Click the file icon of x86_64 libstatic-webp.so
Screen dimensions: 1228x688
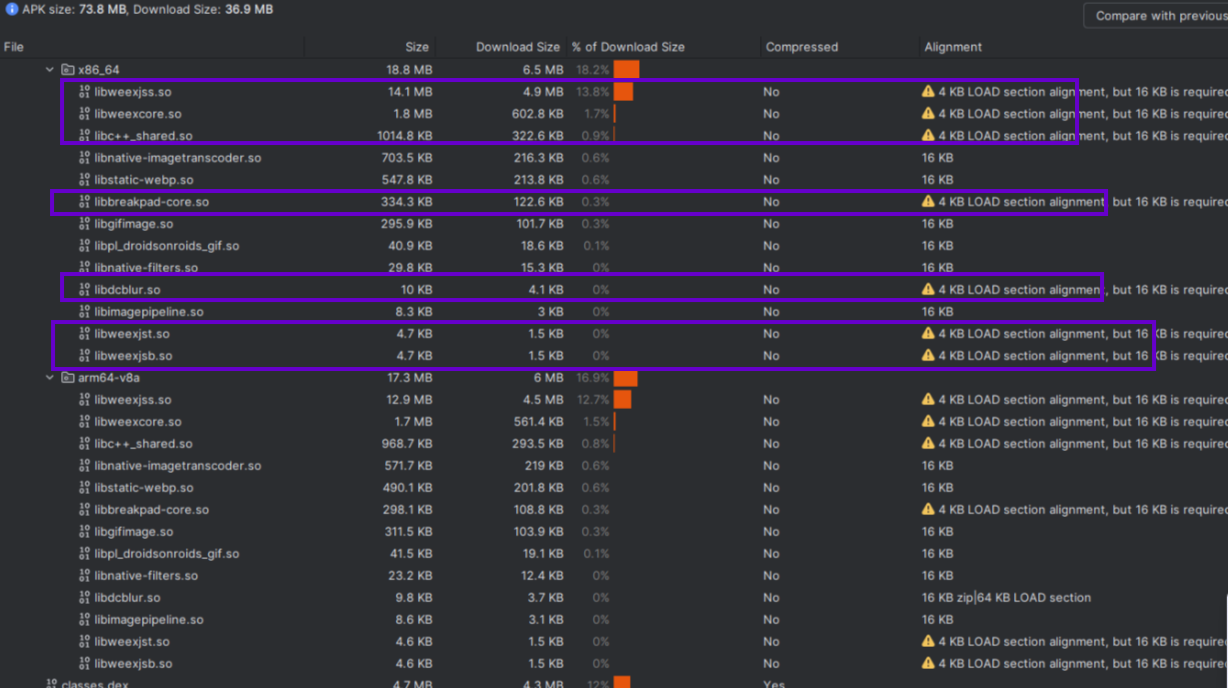[84, 180]
